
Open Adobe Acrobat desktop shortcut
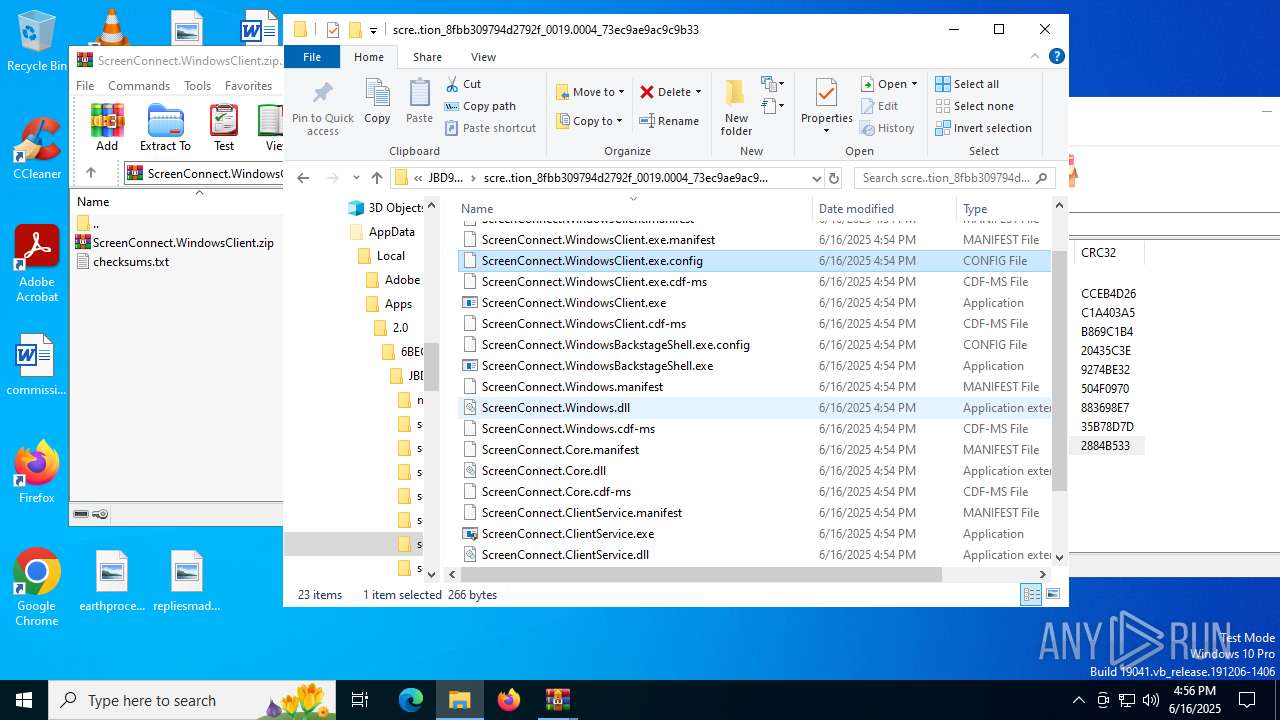pos(37,264)
